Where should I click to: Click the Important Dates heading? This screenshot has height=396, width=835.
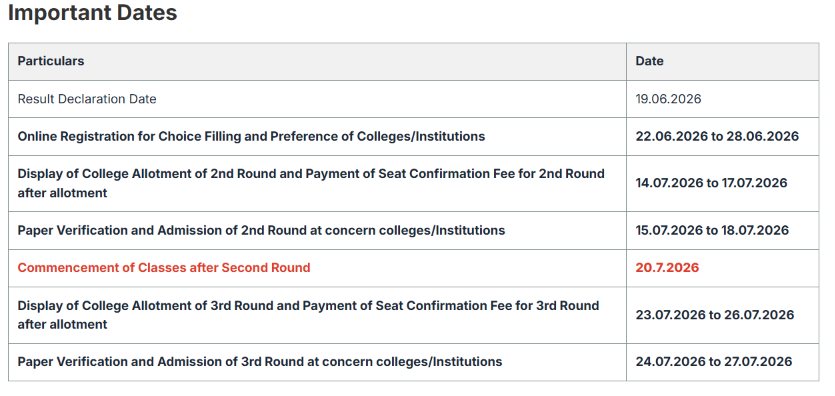pos(92,12)
